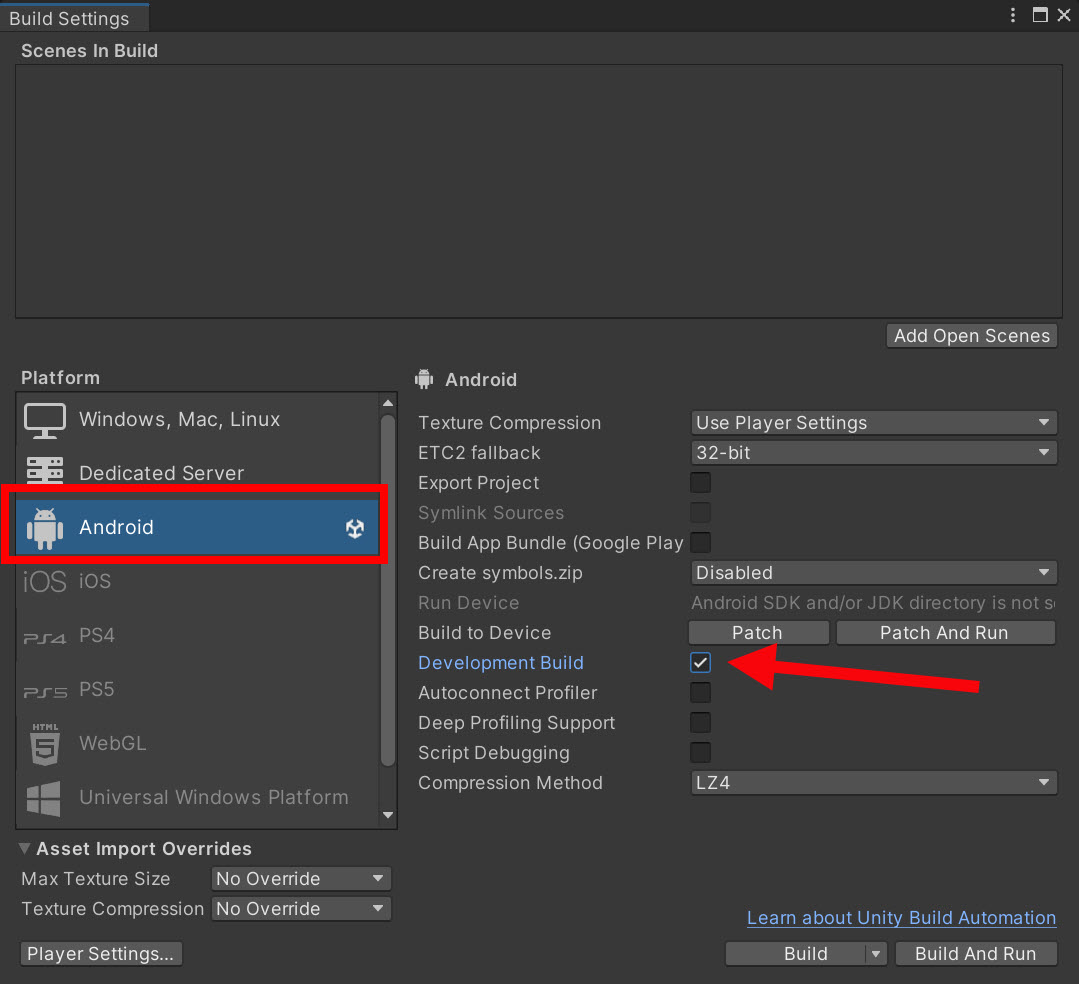This screenshot has height=984, width=1079.
Task: Click the ETC2 fallback label
Action: pyautogui.click(x=480, y=453)
